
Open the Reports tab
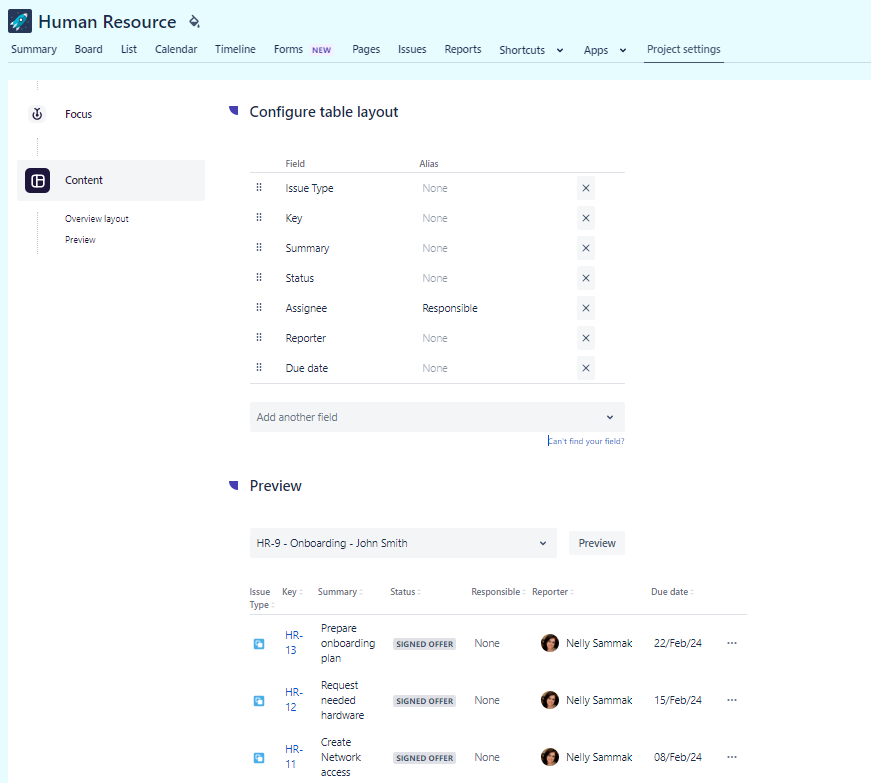coord(463,49)
